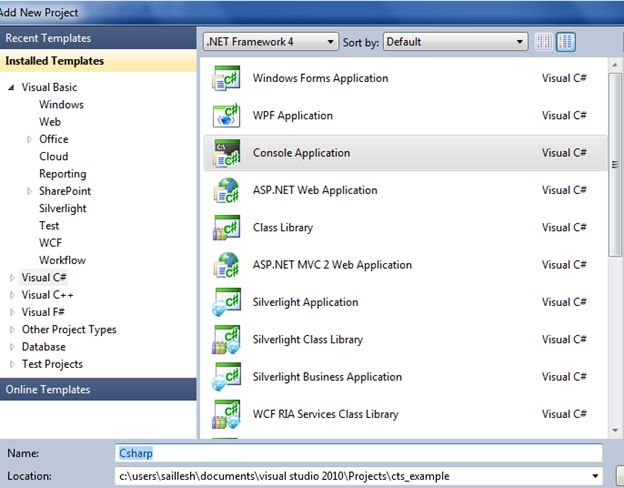
Task: Select the WPF Application template name
Action: coord(292,115)
